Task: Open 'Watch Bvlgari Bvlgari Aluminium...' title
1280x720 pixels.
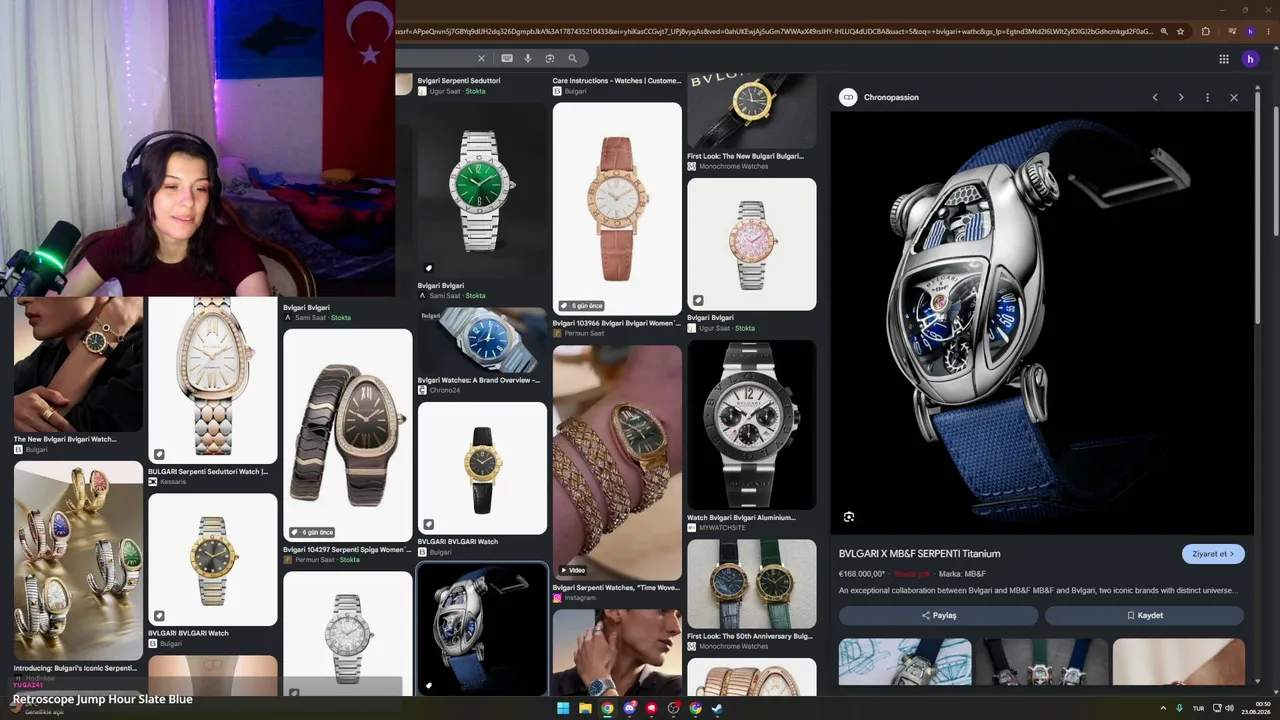Action: tap(741, 517)
